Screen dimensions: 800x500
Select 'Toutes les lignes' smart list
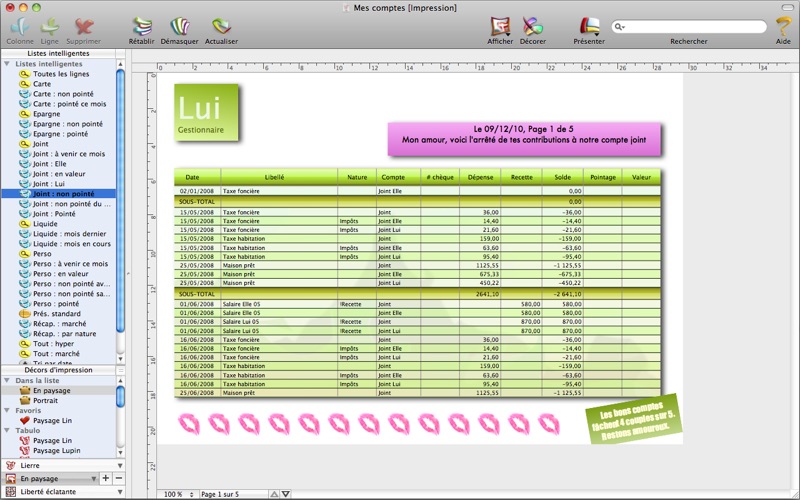click(61, 74)
